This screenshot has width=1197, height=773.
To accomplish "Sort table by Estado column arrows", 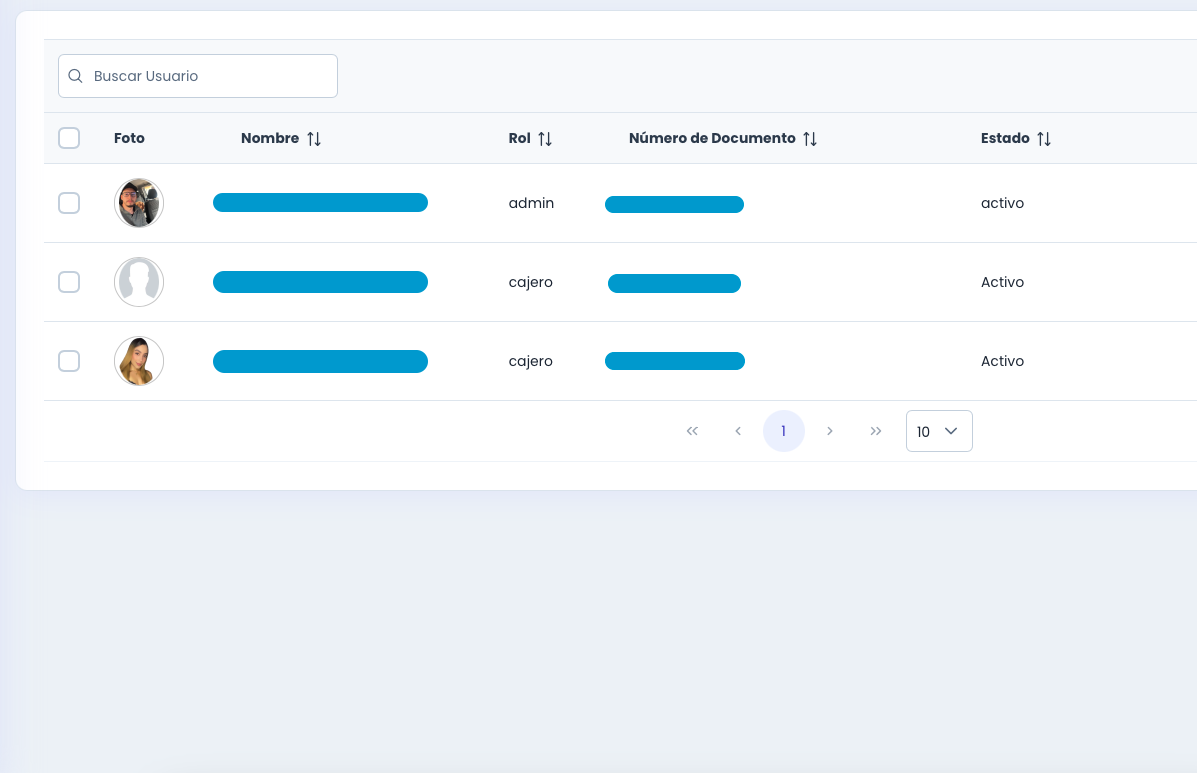I will click(x=1044, y=139).
